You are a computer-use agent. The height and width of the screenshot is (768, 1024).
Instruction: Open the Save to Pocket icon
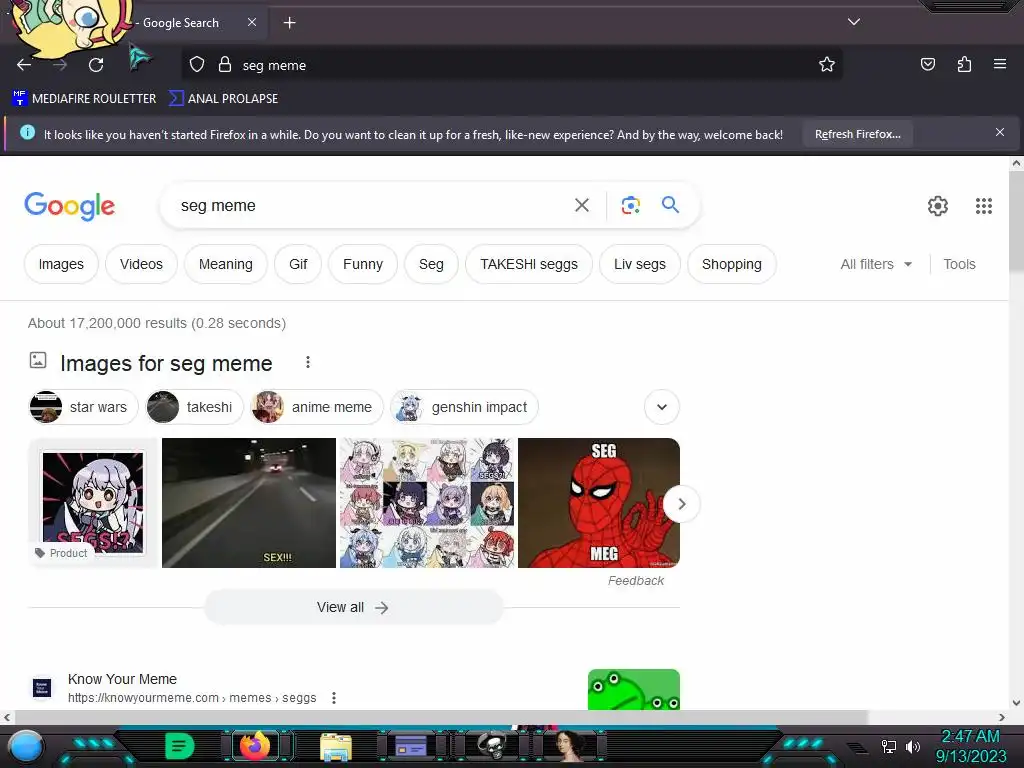927,64
